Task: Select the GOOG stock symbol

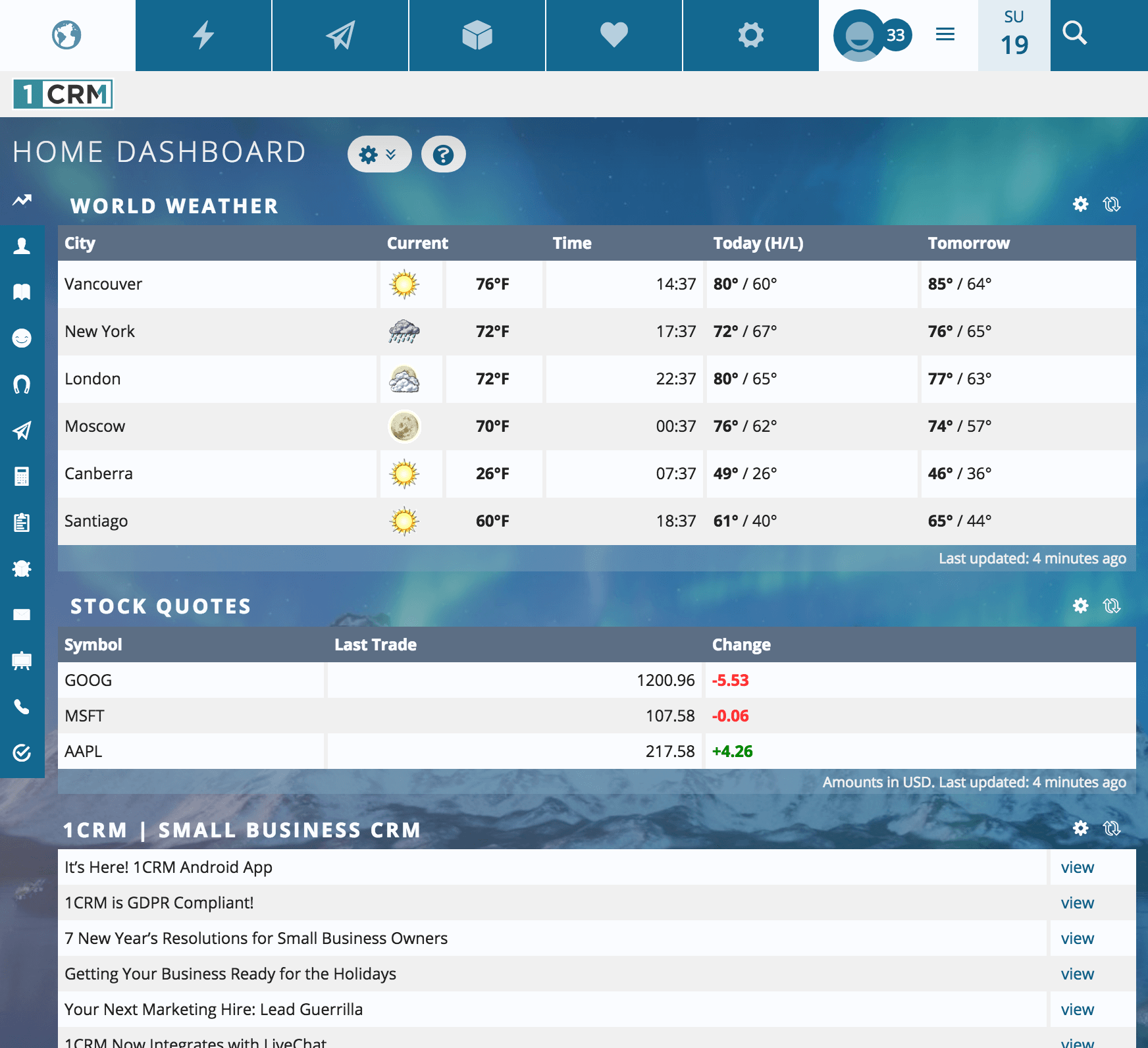Action: pos(88,680)
